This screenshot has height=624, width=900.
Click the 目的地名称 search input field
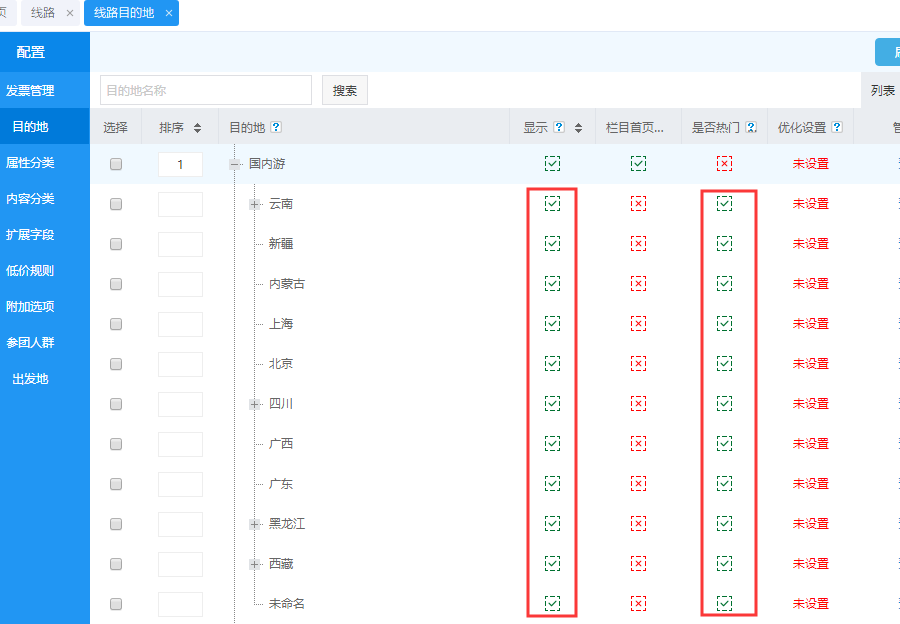[205, 91]
